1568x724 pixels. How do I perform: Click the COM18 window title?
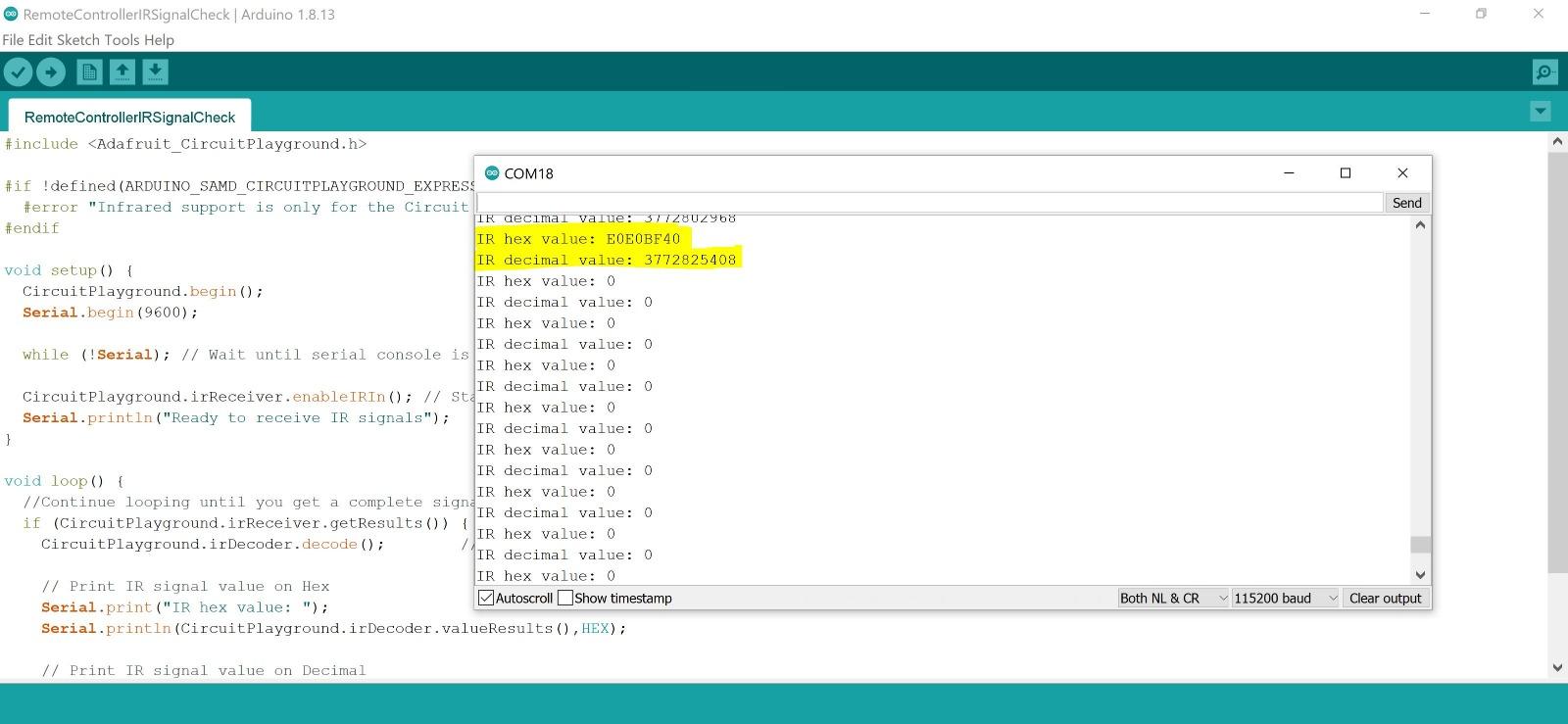pos(528,173)
